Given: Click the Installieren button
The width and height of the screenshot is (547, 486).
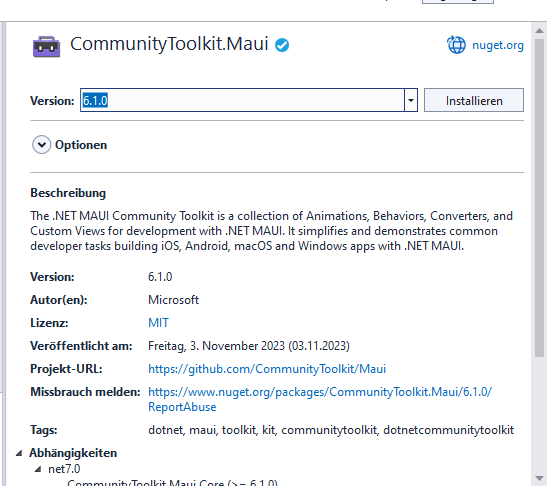Looking at the screenshot, I should pyautogui.click(x=474, y=100).
